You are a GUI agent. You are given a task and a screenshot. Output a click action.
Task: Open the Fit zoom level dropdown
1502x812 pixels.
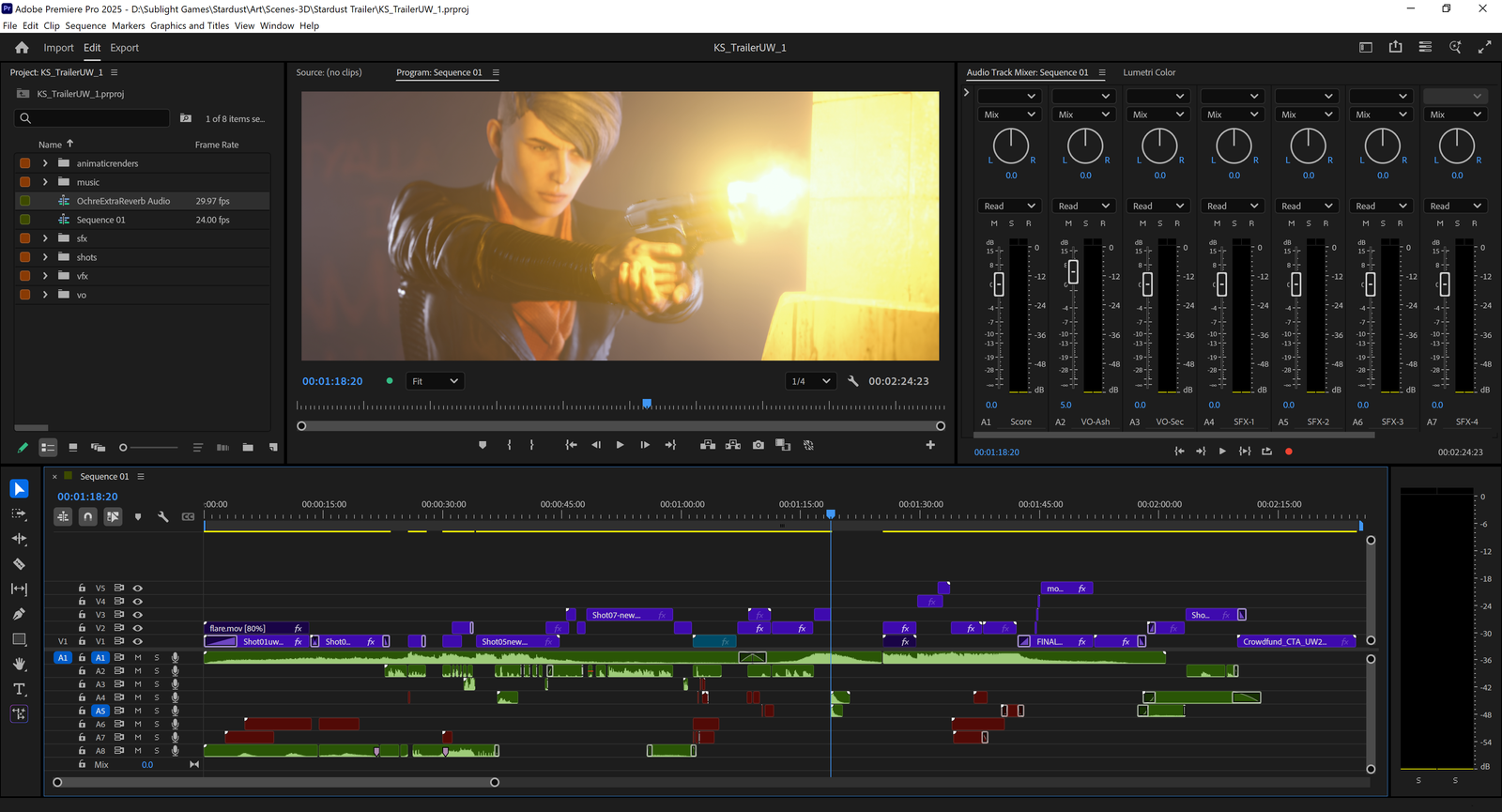[x=435, y=381]
